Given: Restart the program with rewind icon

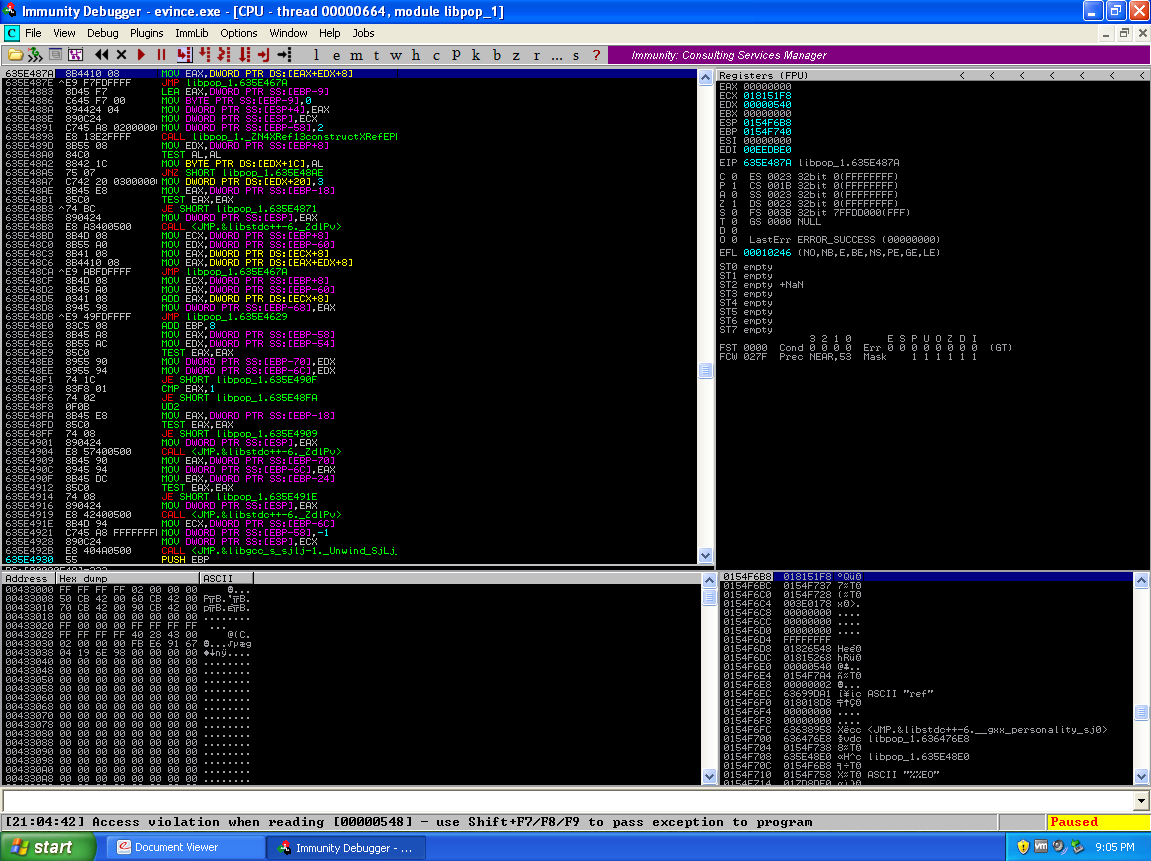Looking at the screenshot, I should click(101, 55).
